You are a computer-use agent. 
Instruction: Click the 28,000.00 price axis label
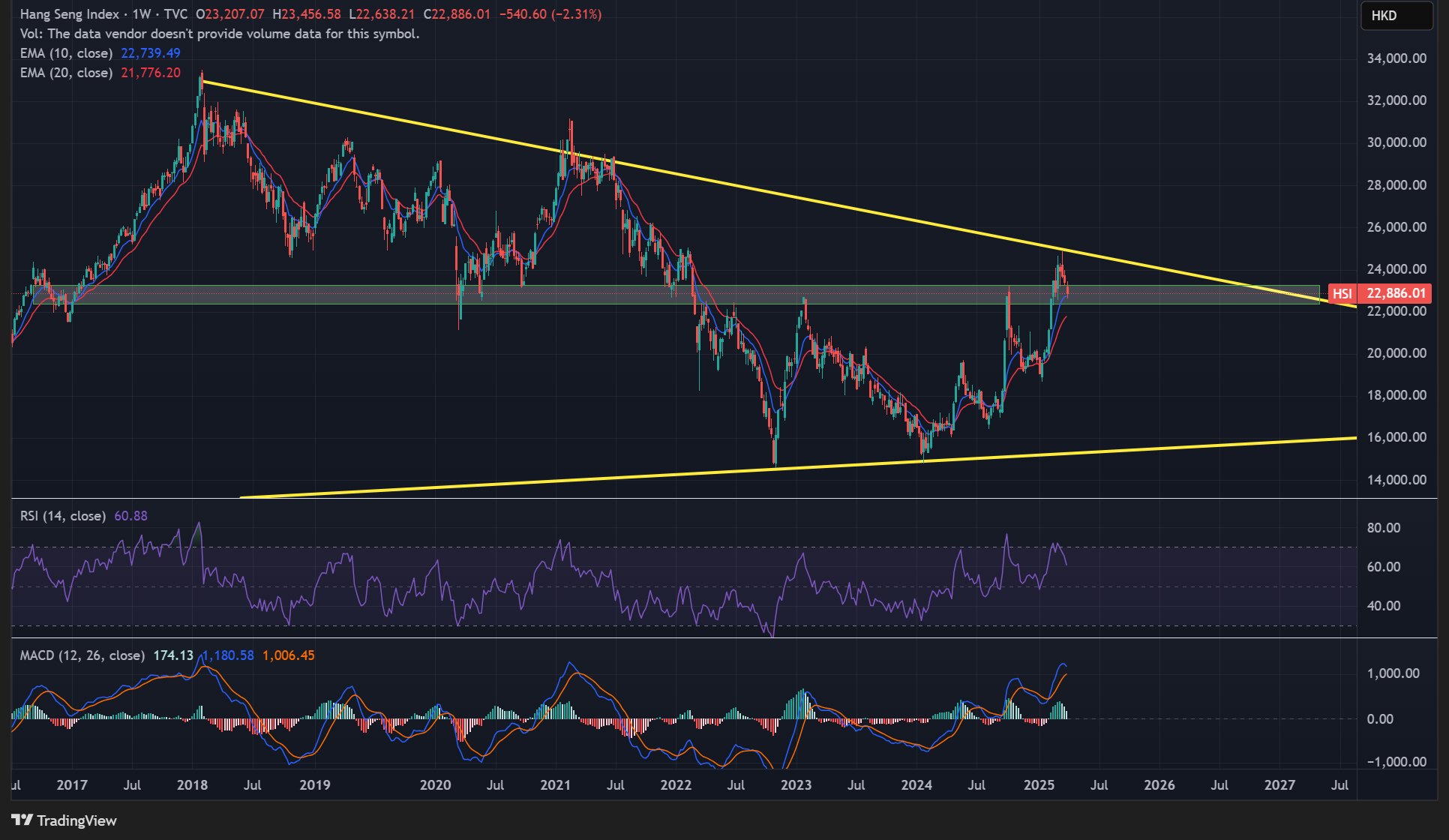coord(1396,185)
